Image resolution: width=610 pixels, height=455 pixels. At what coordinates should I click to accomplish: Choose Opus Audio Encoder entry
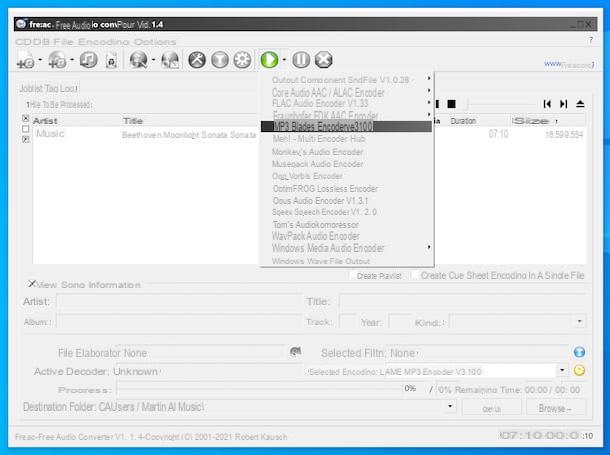346,201
